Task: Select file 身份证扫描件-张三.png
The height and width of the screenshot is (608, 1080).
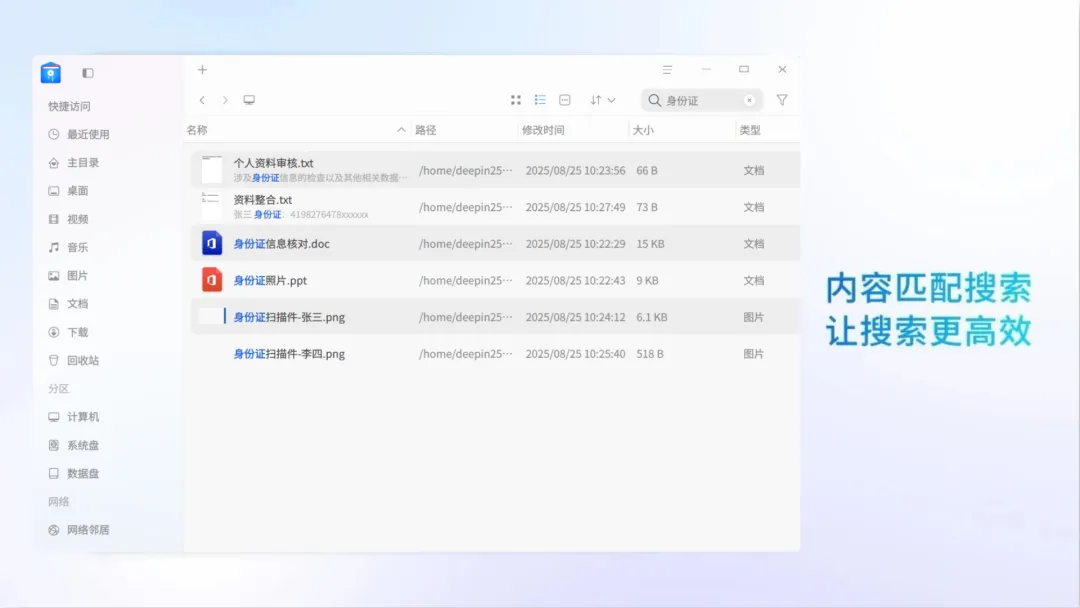Action: [495, 317]
